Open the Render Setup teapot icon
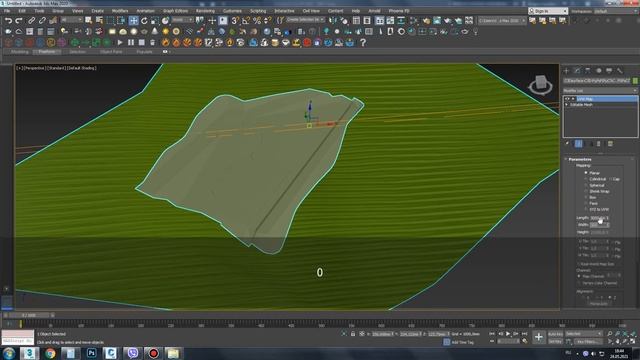This screenshot has height=360, width=640. (x=426, y=20)
